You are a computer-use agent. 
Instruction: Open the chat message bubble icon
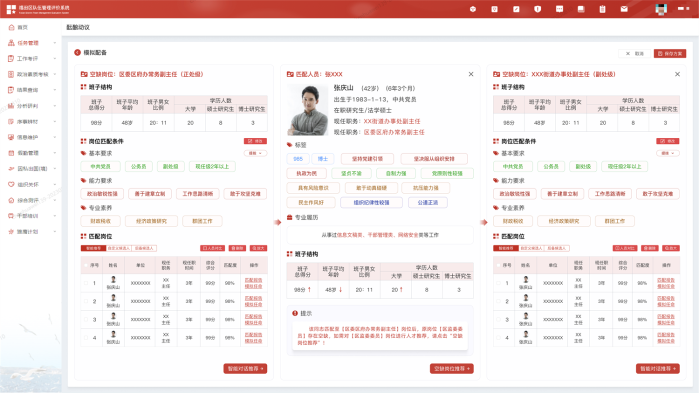(x=559, y=9)
